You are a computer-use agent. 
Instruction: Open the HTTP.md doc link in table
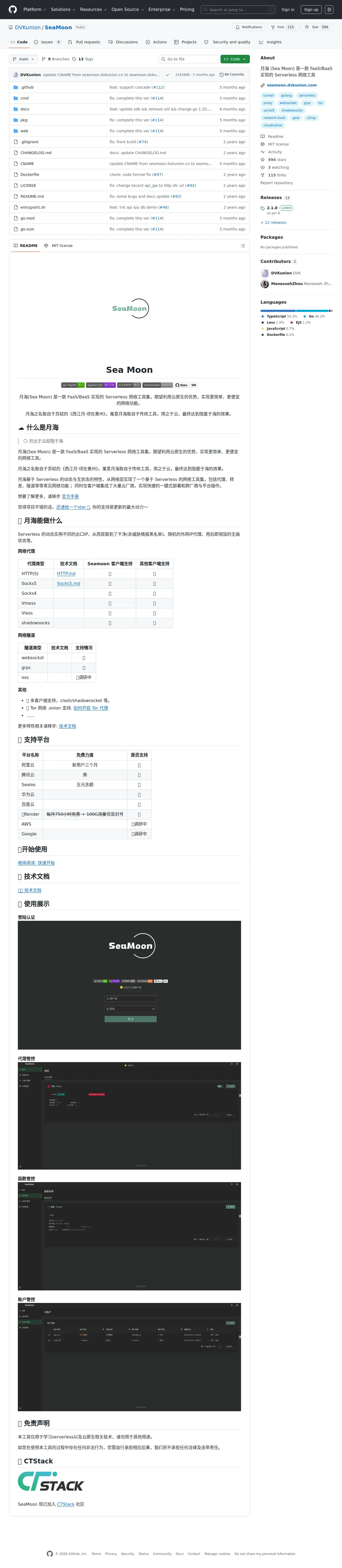point(66,573)
